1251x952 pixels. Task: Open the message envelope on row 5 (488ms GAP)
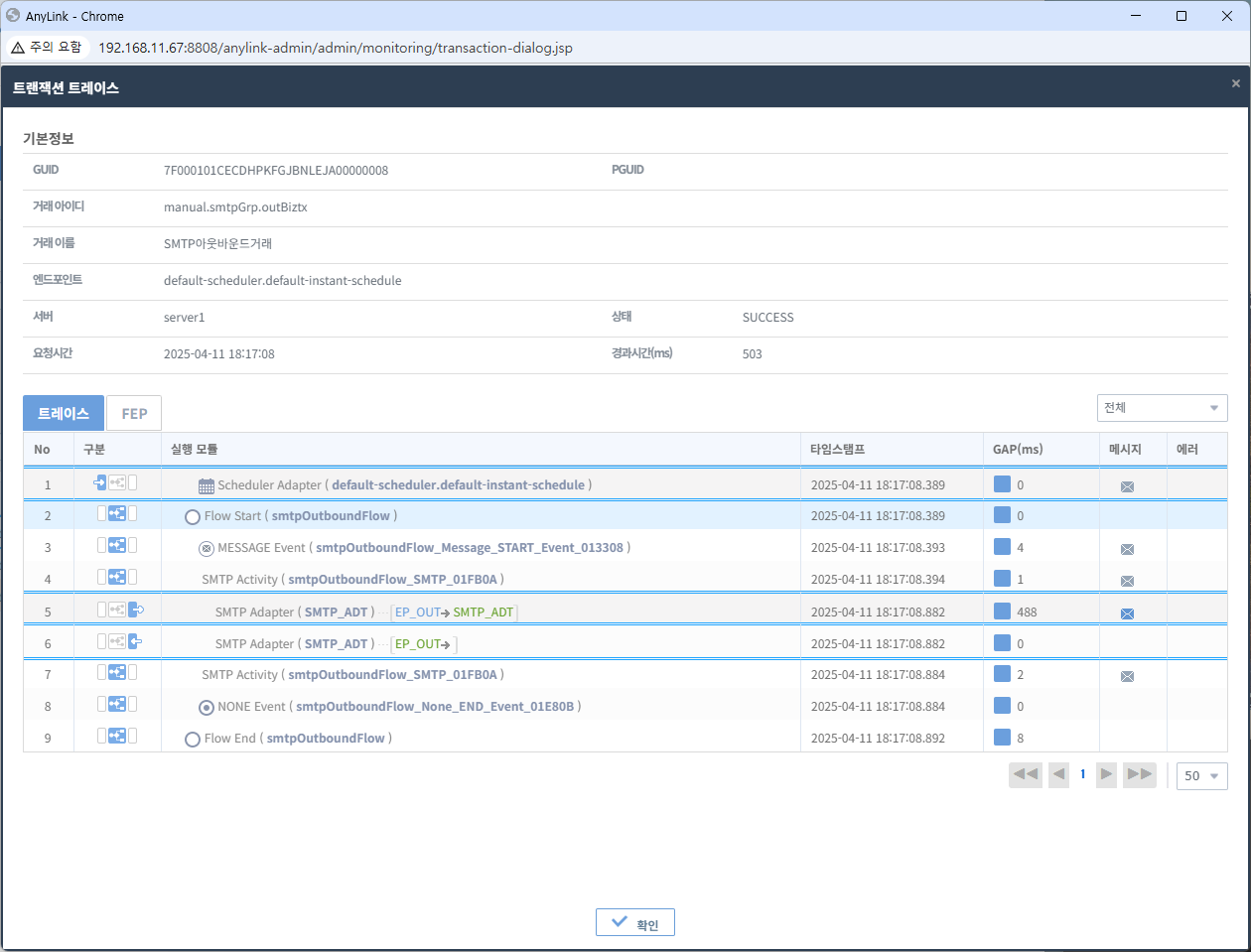tap(1127, 612)
